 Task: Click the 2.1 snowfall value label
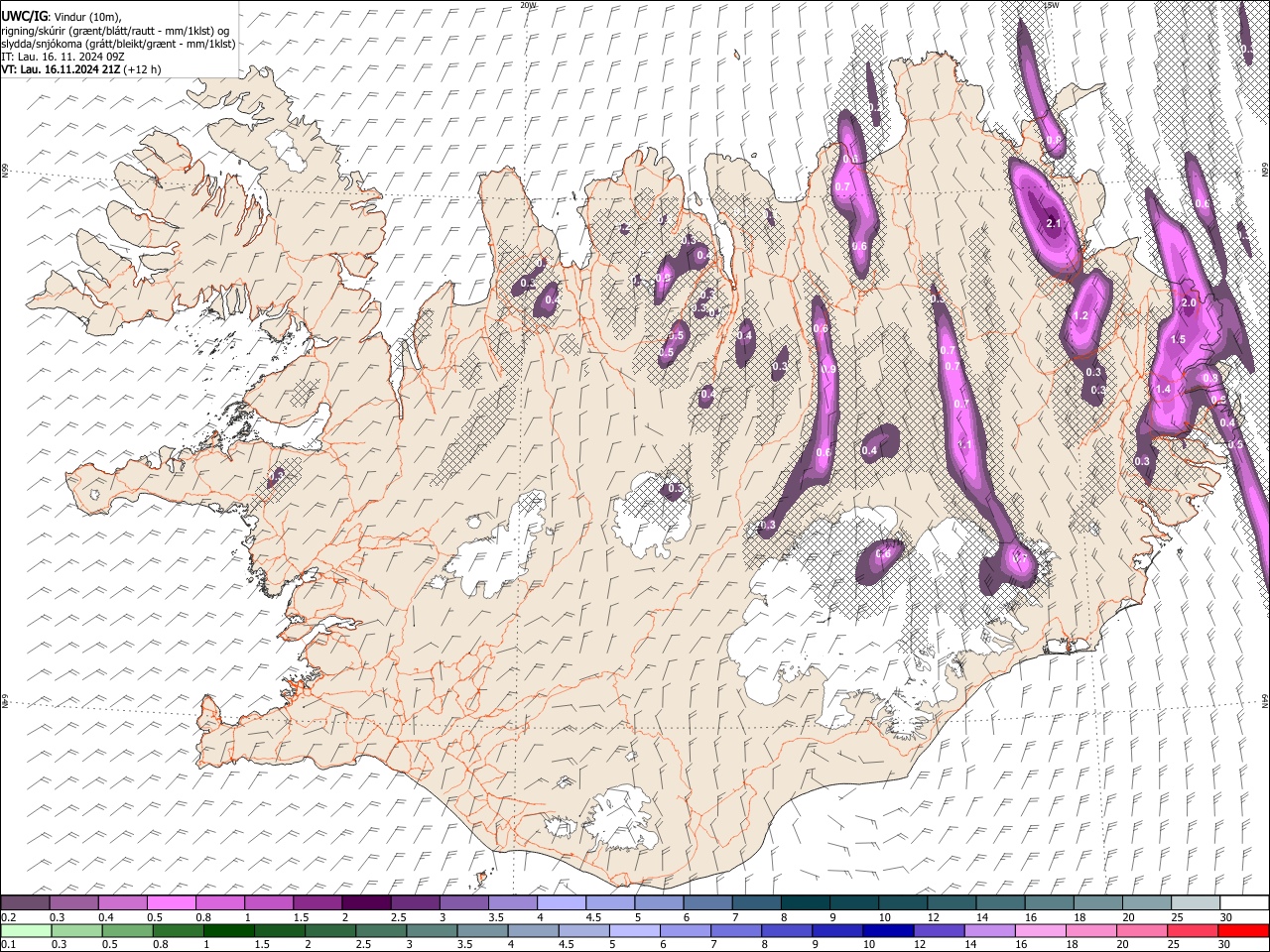pos(1054,224)
